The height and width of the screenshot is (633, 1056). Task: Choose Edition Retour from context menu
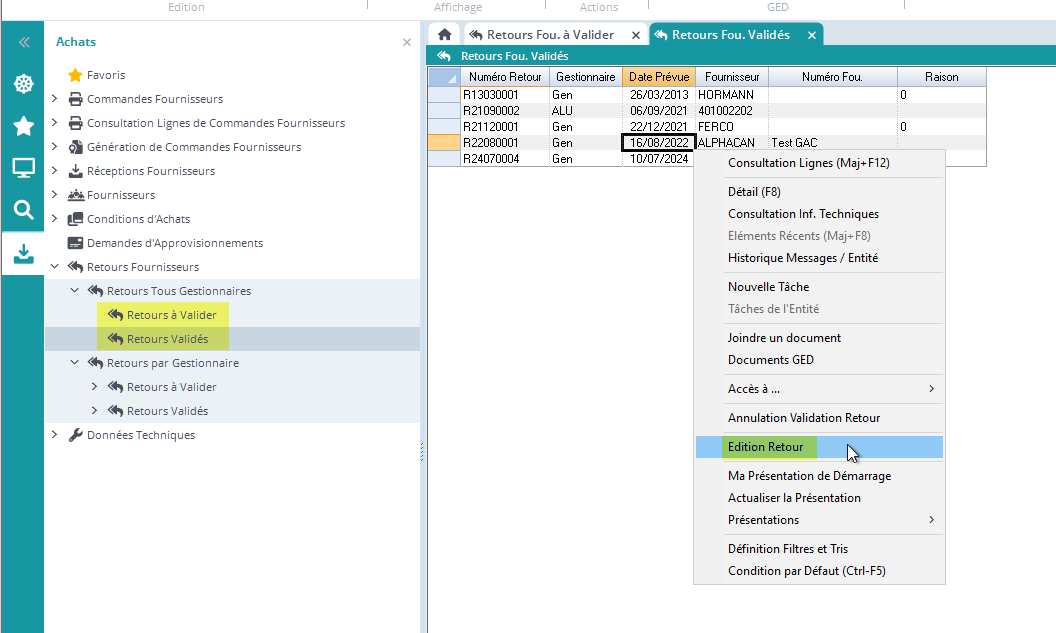click(x=765, y=447)
